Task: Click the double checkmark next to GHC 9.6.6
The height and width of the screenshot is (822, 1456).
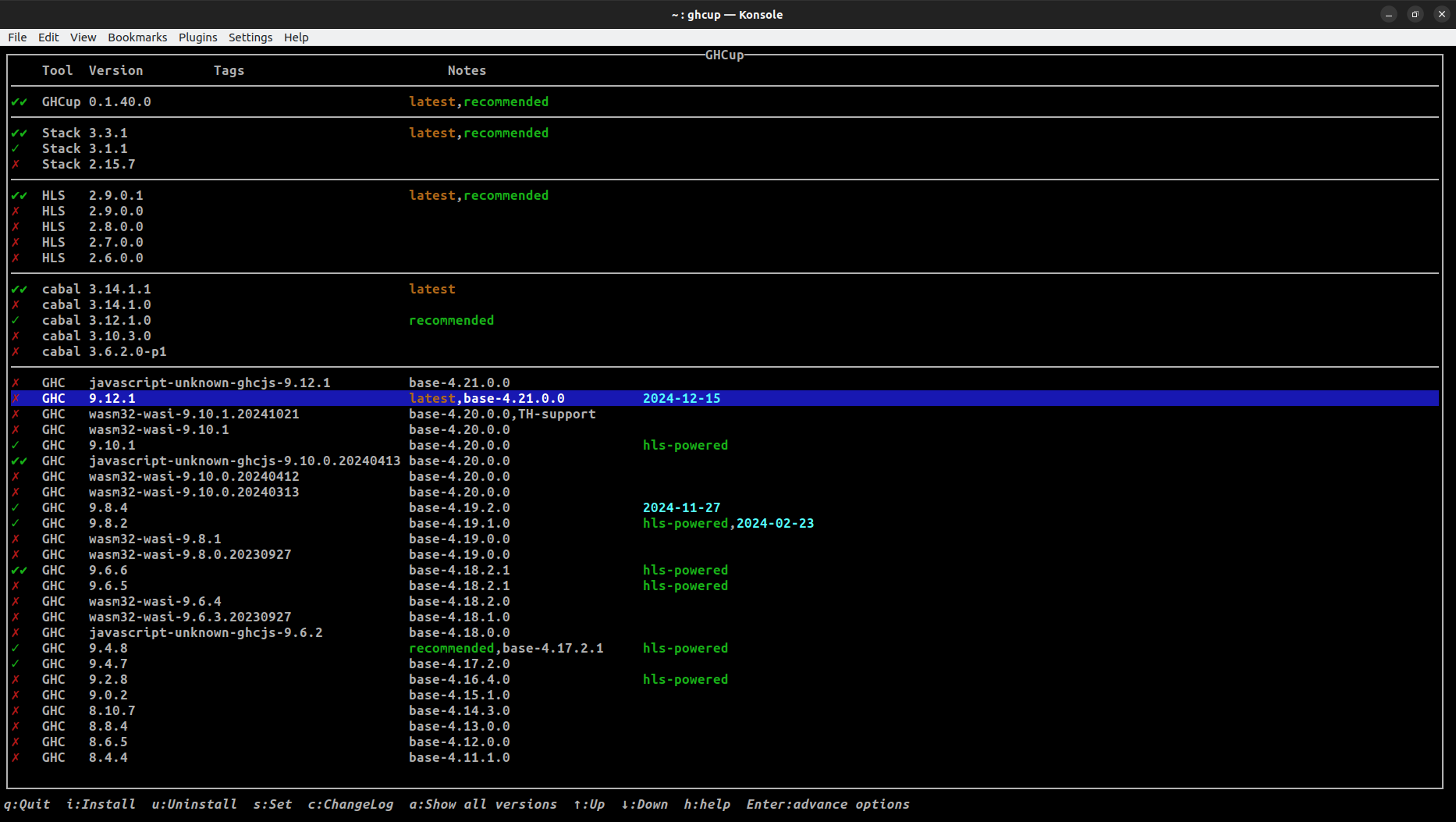Action: [x=19, y=571]
